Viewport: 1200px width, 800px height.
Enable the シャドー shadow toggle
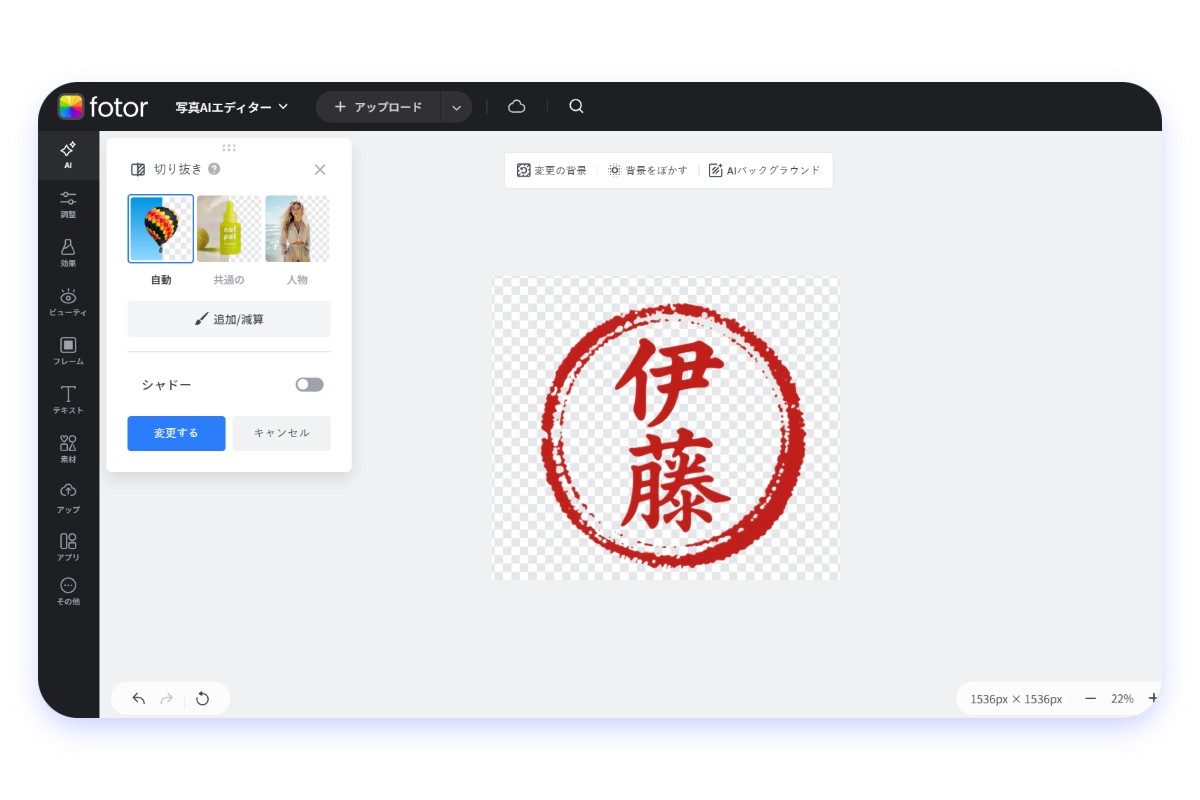(x=309, y=384)
